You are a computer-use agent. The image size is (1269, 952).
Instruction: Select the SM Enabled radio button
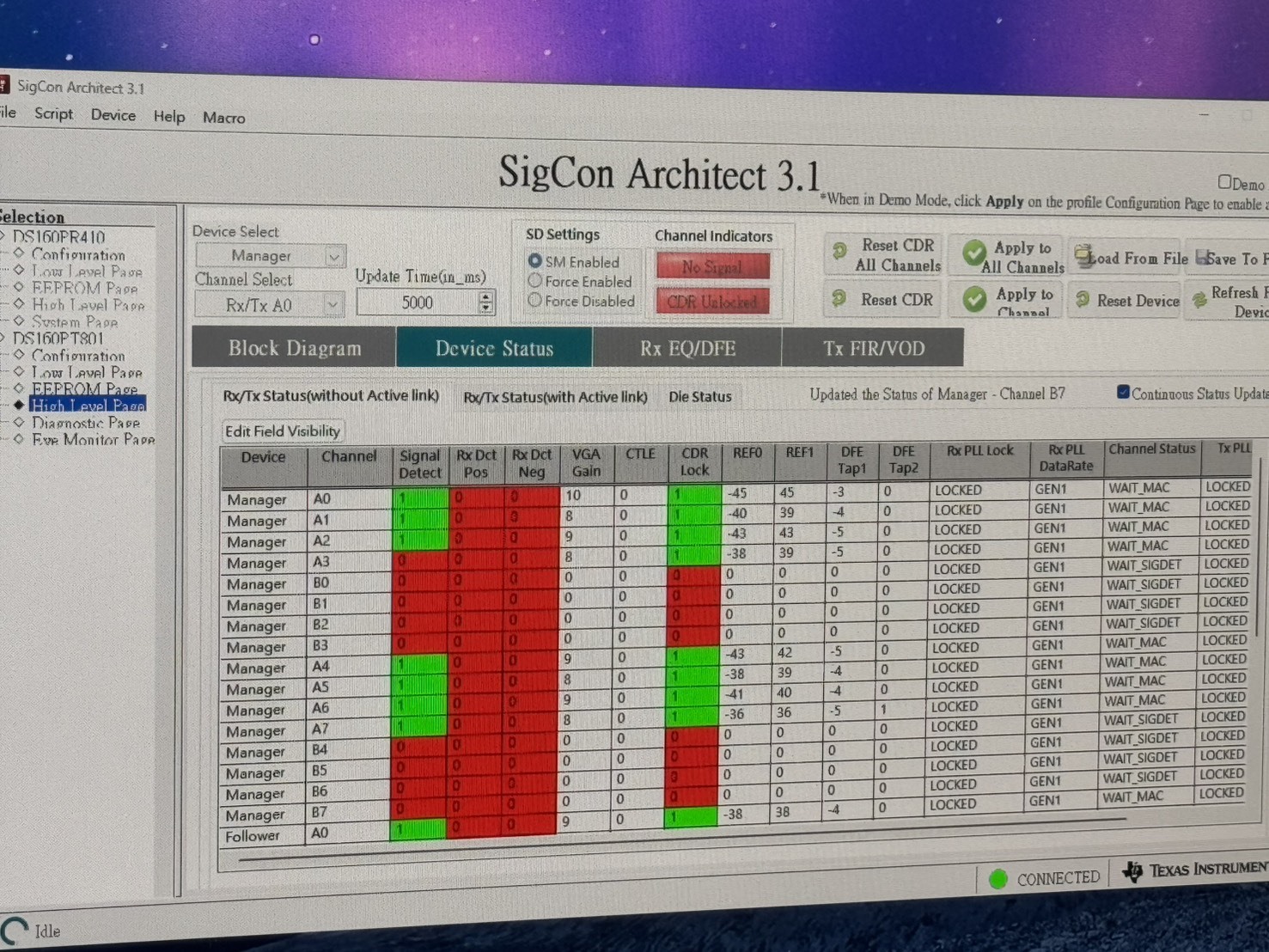[535, 260]
